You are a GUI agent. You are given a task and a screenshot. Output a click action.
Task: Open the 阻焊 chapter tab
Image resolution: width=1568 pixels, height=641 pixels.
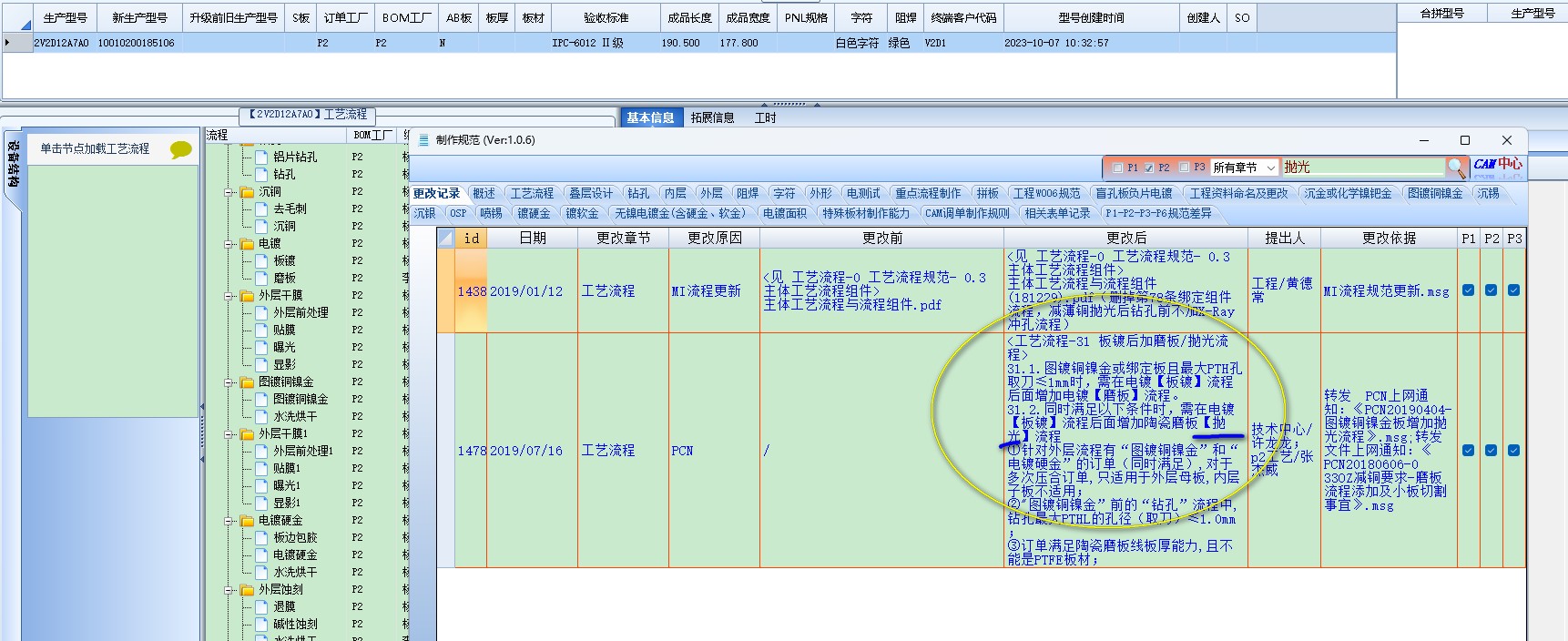(748, 193)
